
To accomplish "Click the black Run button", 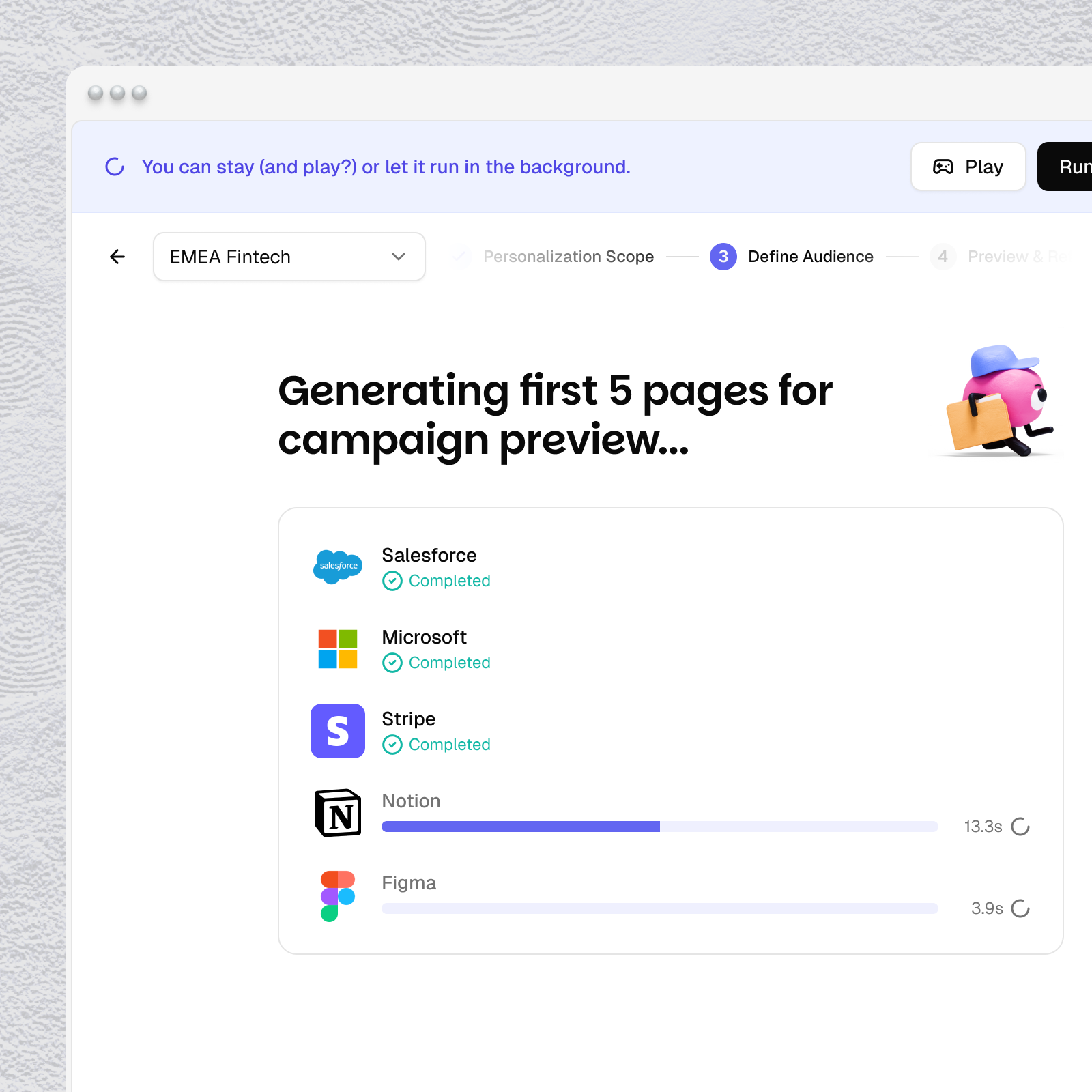I will pyautogui.click(x=1066, y=167).
